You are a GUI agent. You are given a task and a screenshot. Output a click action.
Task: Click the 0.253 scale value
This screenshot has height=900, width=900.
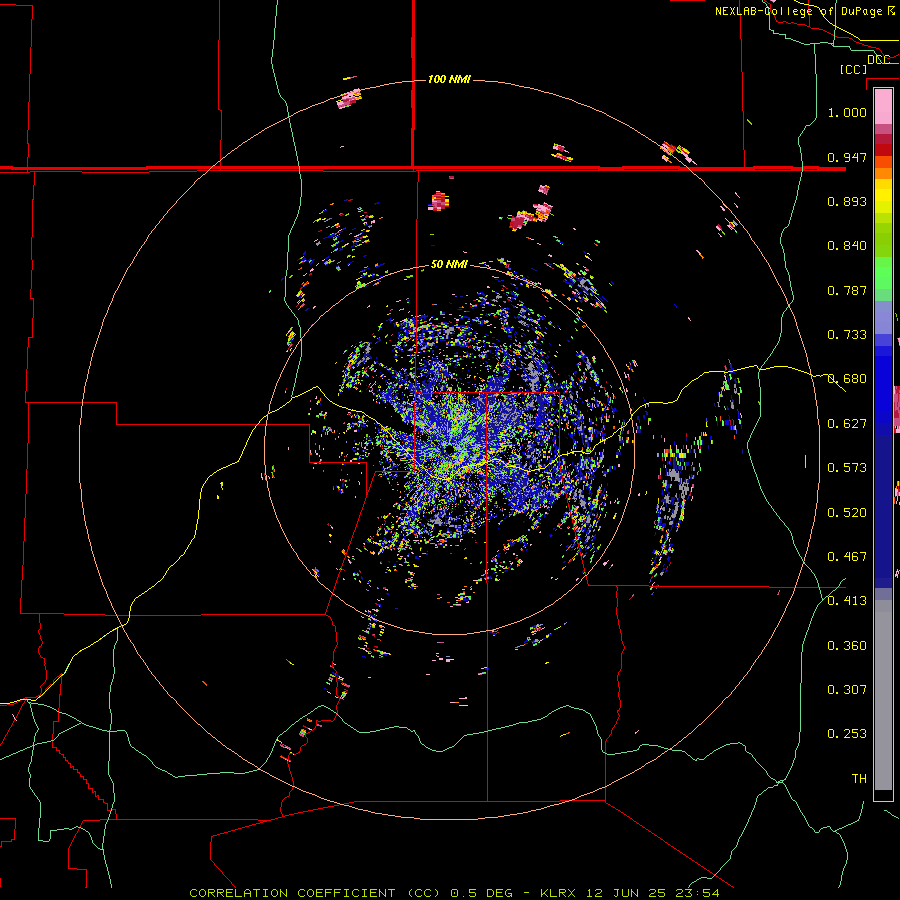847,734
